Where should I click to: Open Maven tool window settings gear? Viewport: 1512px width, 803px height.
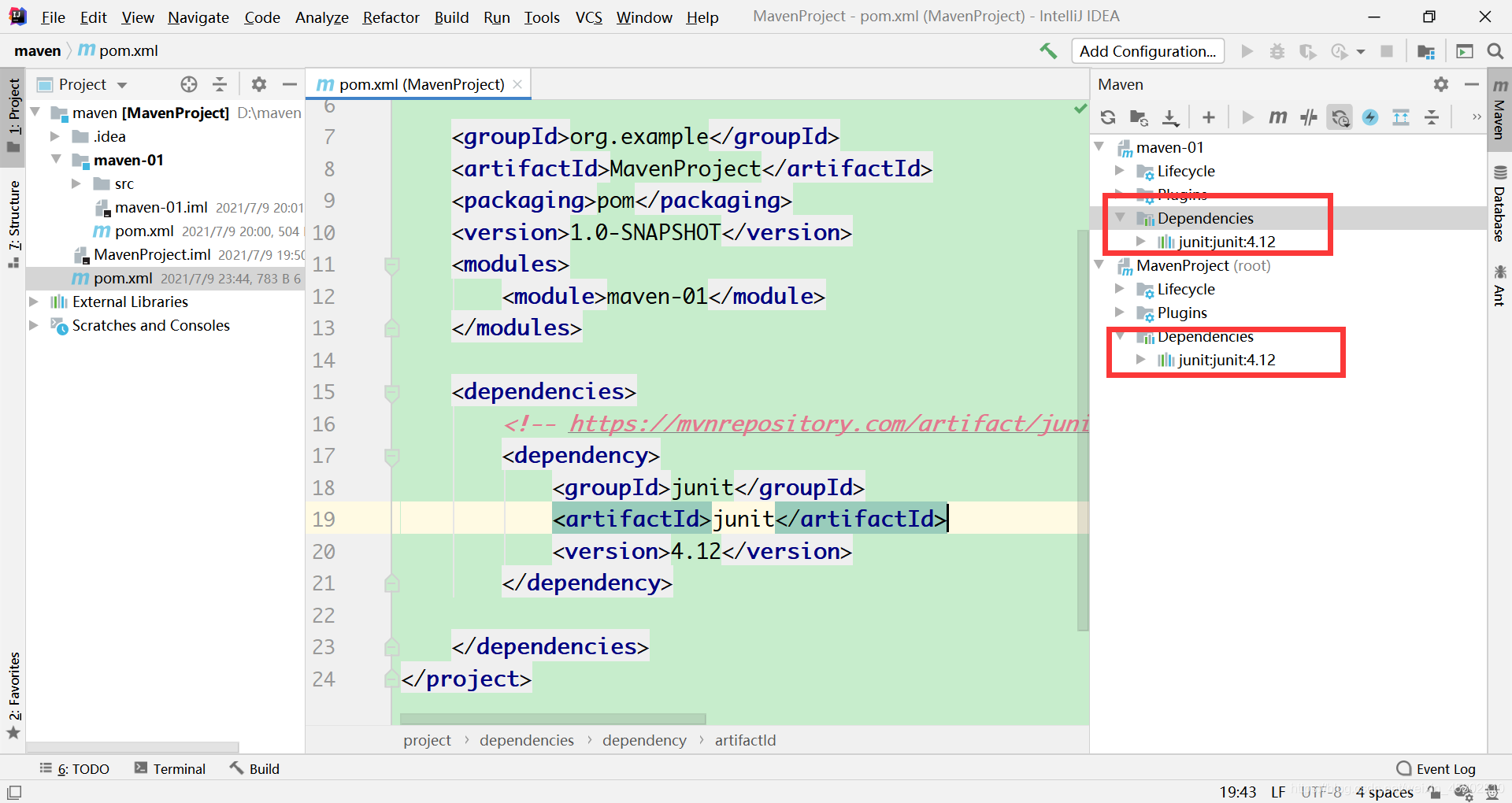[1441, 84]
